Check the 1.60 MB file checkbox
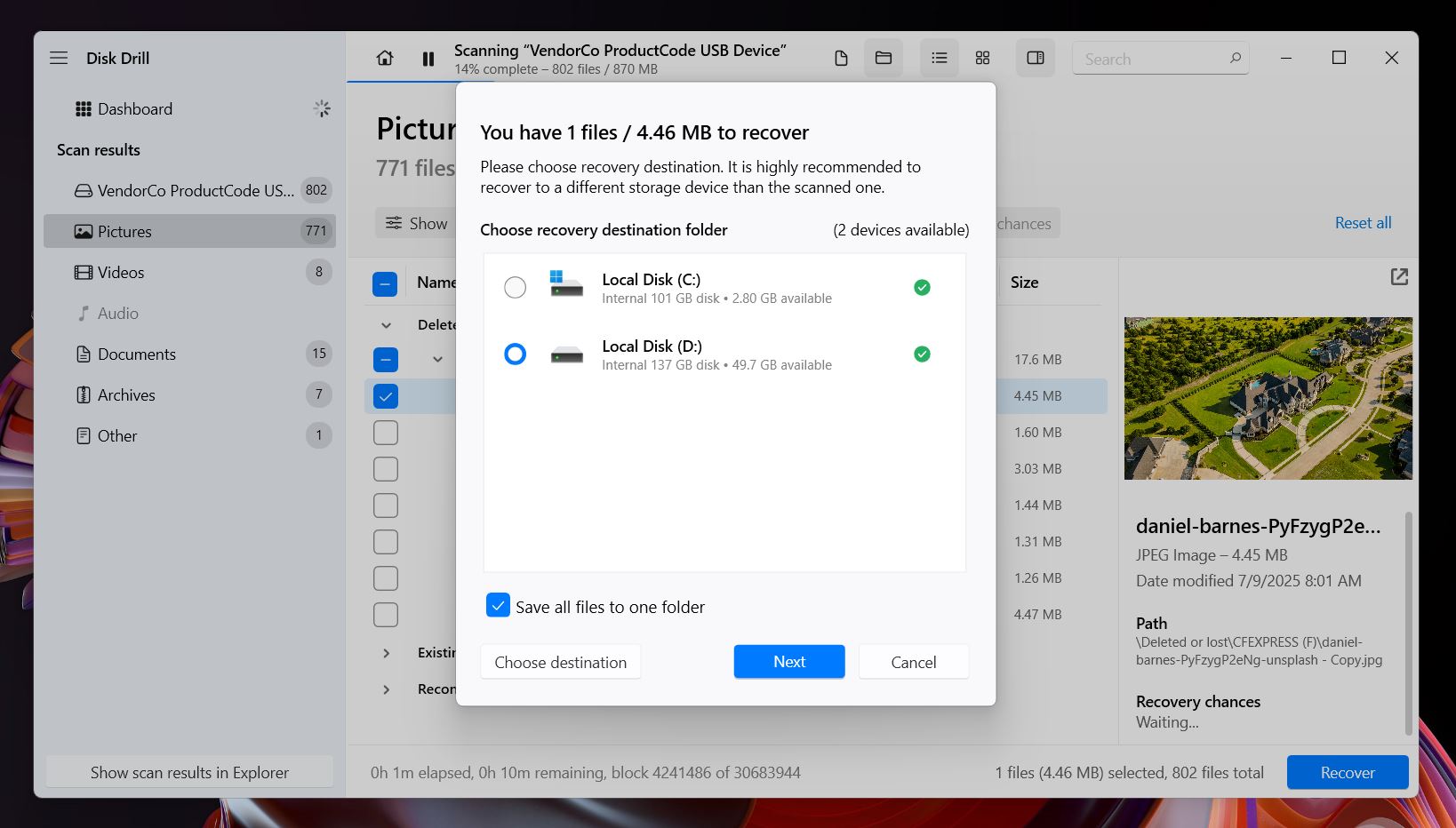1456x828 pixels. click(385, 433)
